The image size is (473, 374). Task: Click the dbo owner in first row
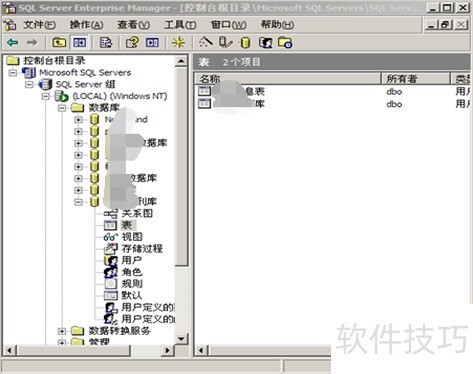(x=394, y=92)
